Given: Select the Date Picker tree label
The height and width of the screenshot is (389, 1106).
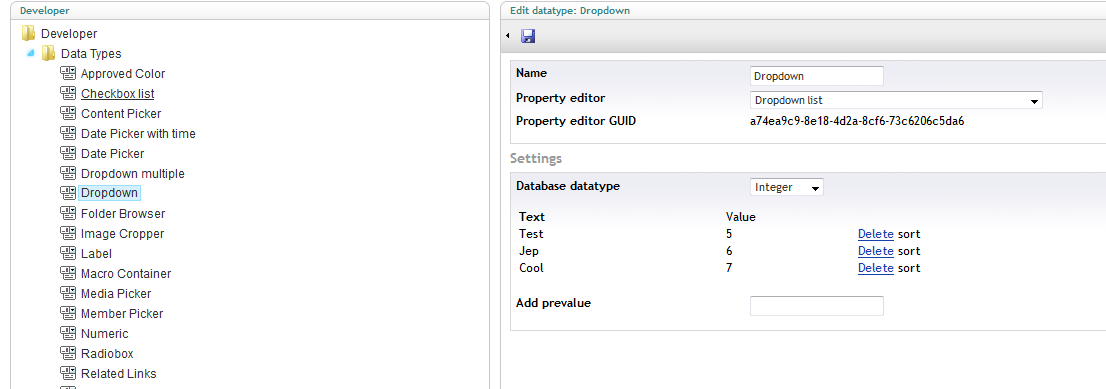Looking at the screenshot, I should point(113,153).
